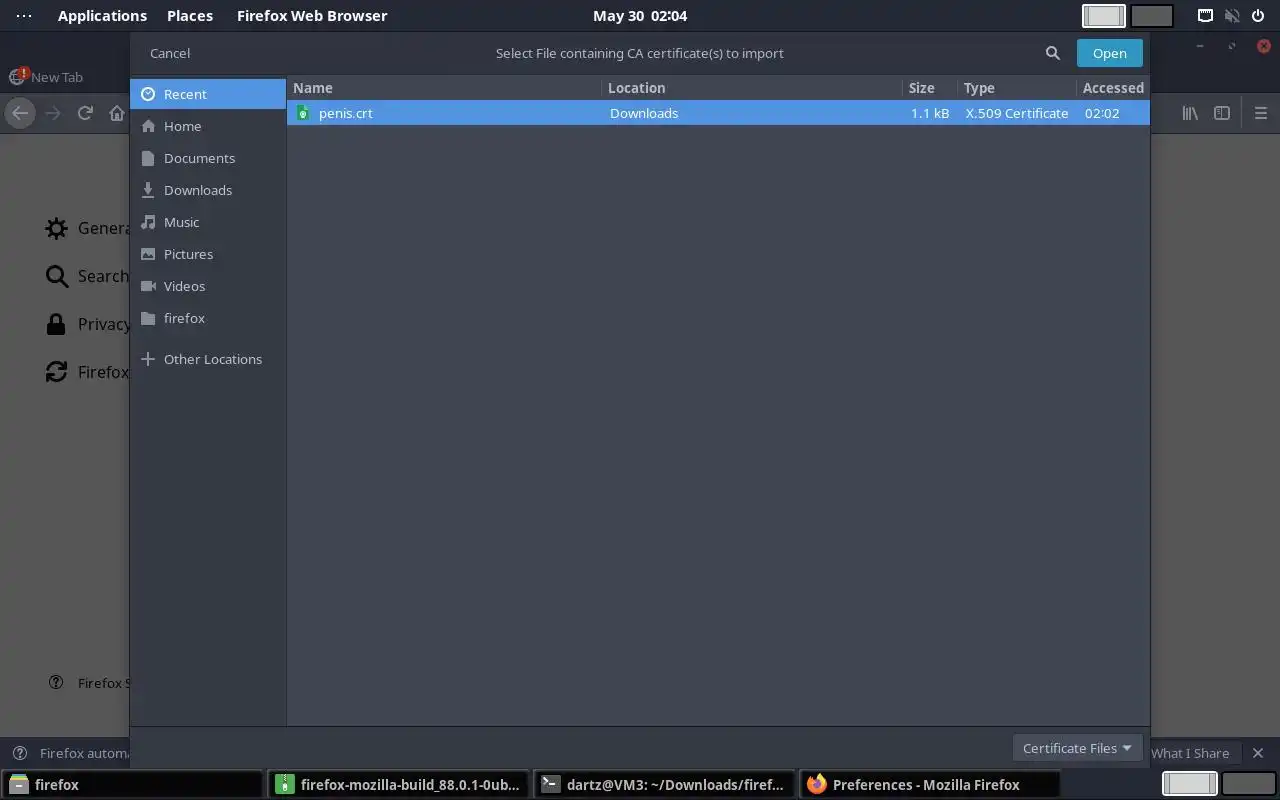Open the clock showing May 30 02:04
Viewport: 1280px width, 800px height.
[640, 16]
